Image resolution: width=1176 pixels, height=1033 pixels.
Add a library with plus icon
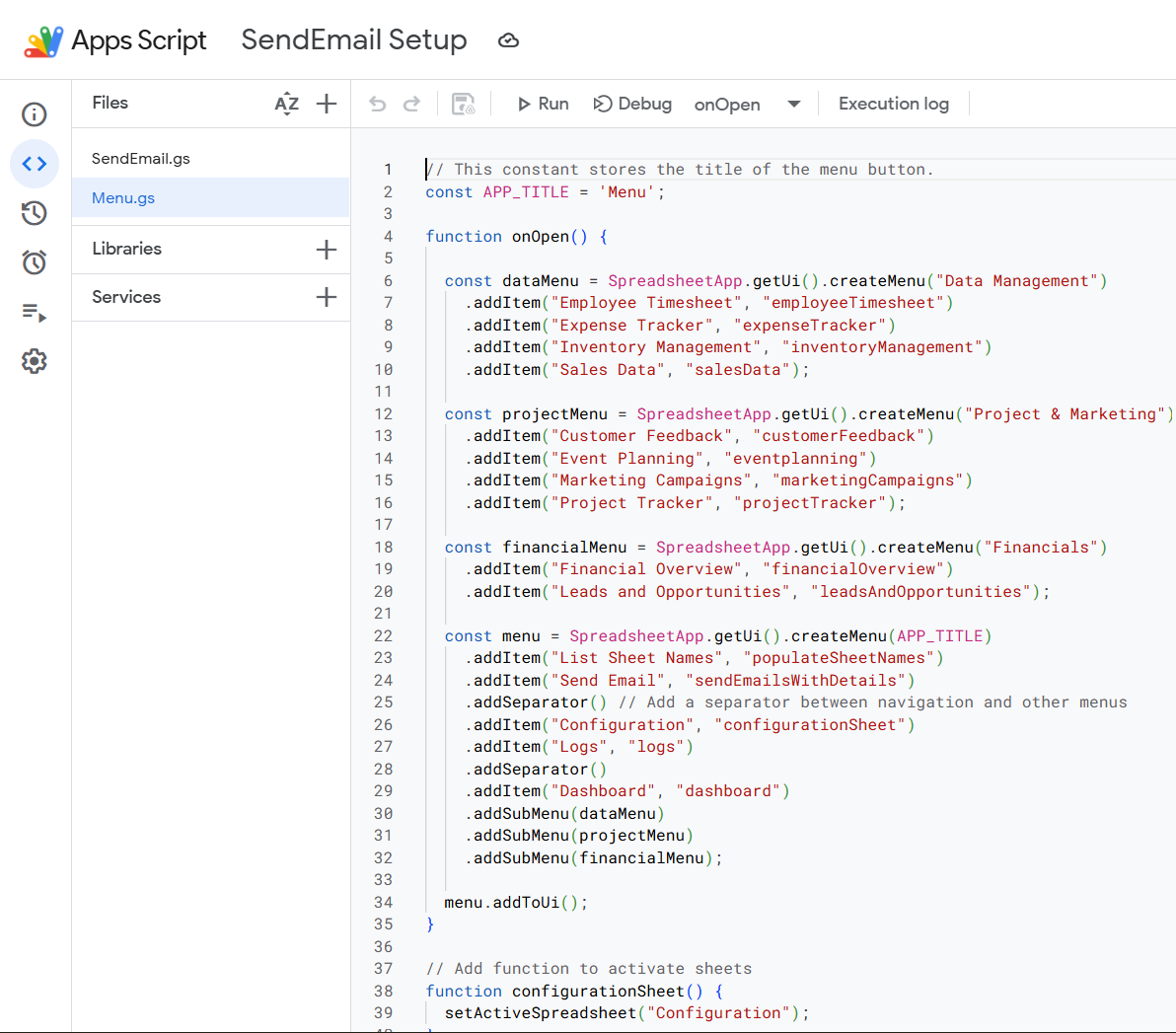pos(327,249)
